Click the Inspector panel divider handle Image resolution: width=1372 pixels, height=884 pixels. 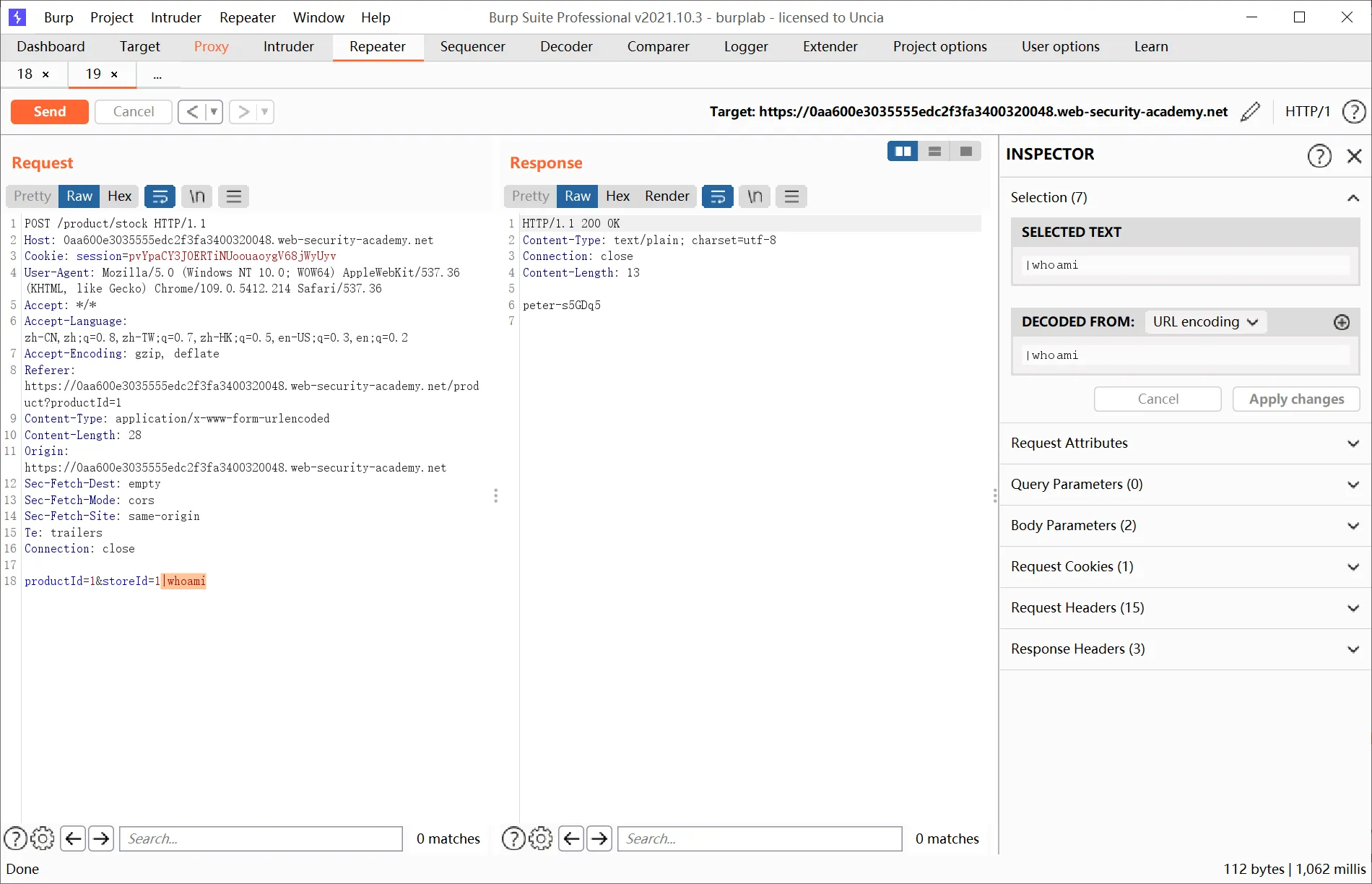point(994,495)
